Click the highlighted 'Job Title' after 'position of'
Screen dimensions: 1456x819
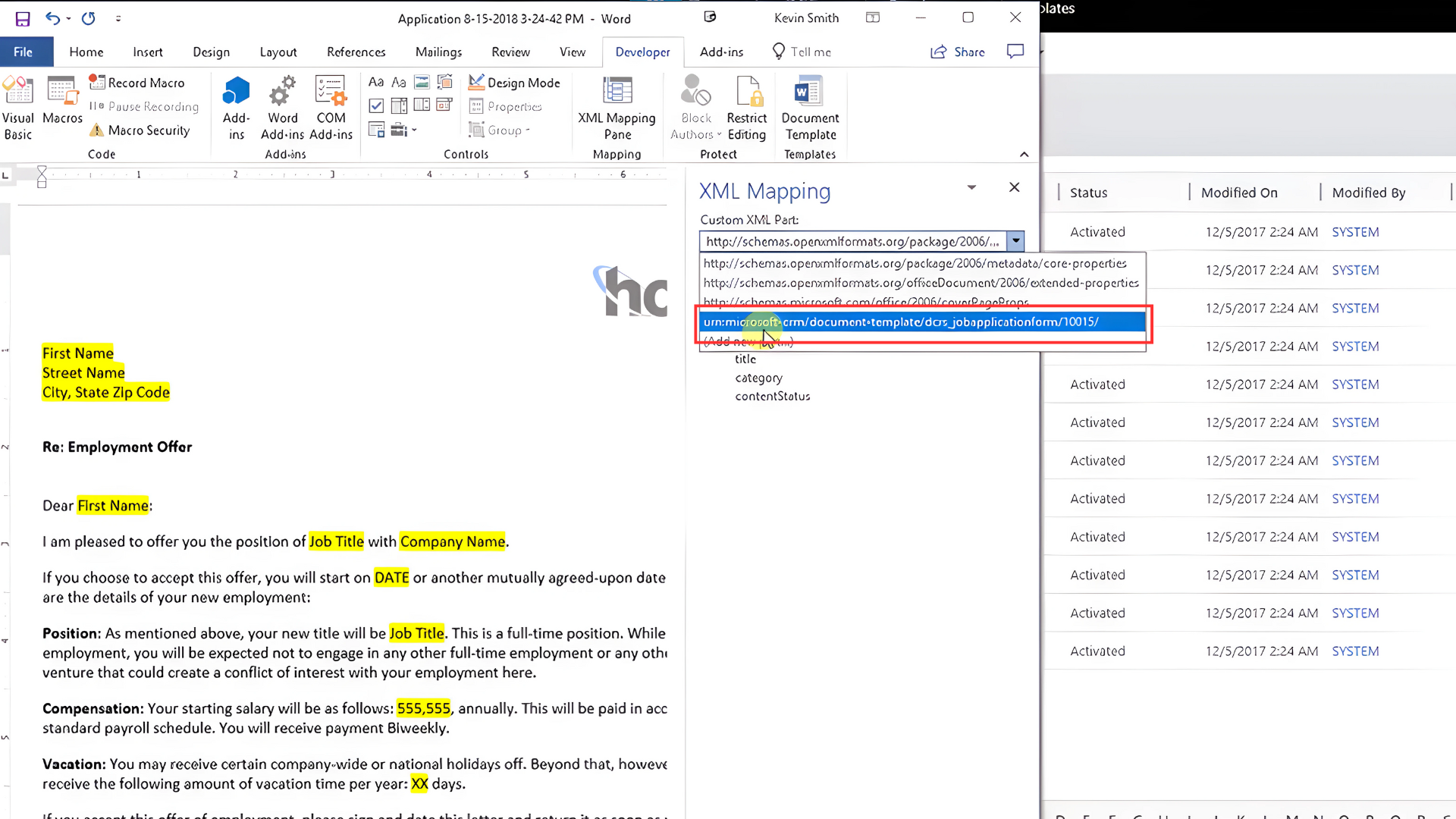tap(337, 541)
